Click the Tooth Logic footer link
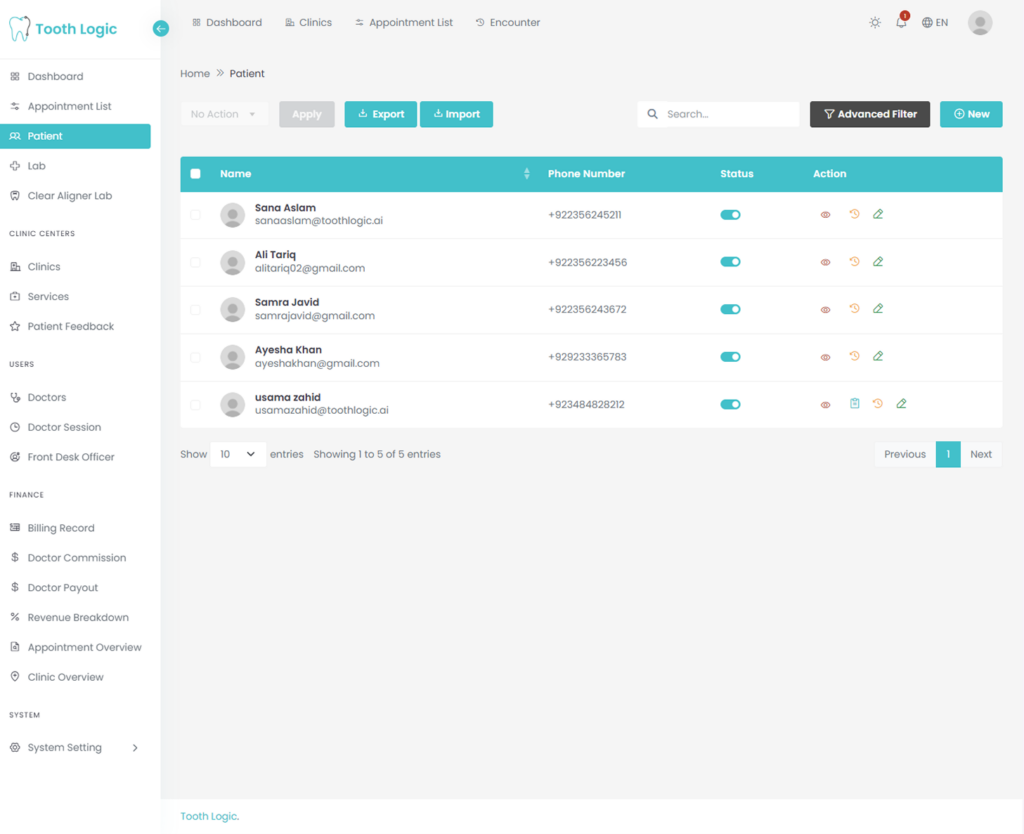 coord(210,816)
